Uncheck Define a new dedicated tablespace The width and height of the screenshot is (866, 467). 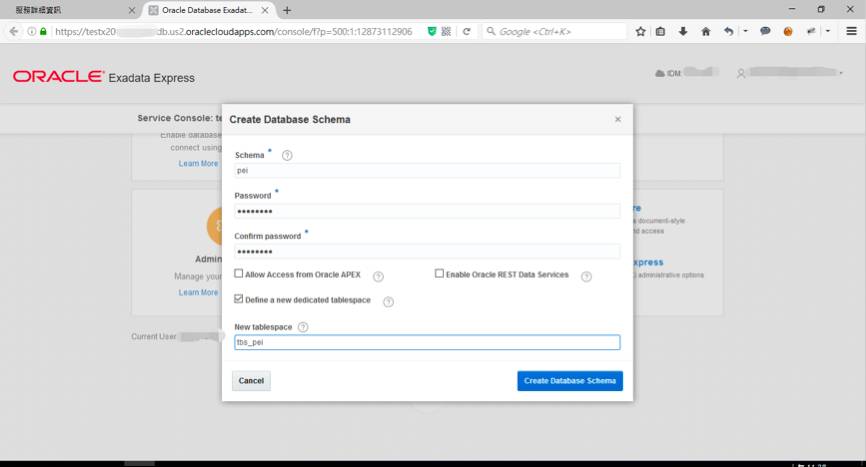coord(239,299)
